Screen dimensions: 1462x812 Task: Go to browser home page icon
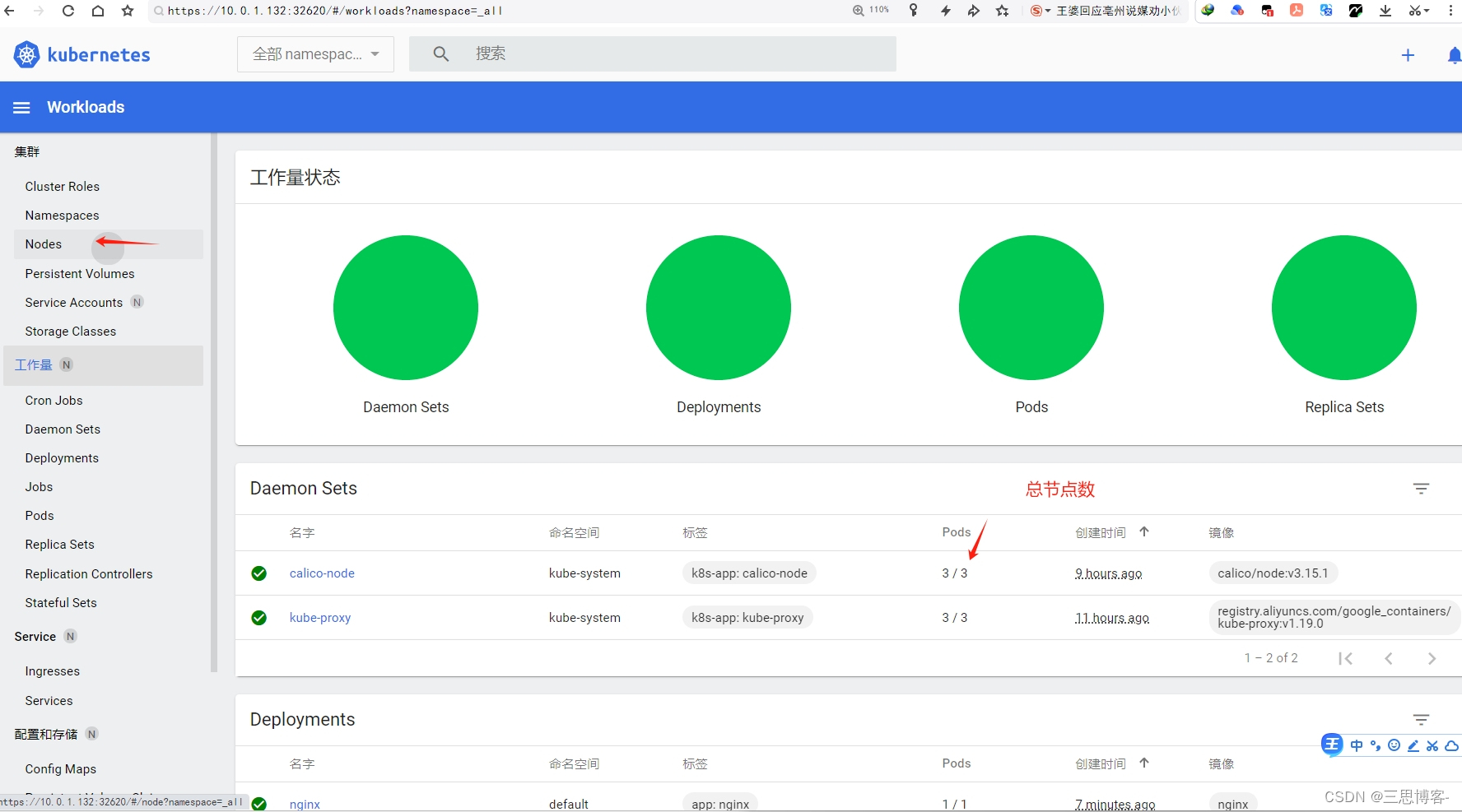98,11
